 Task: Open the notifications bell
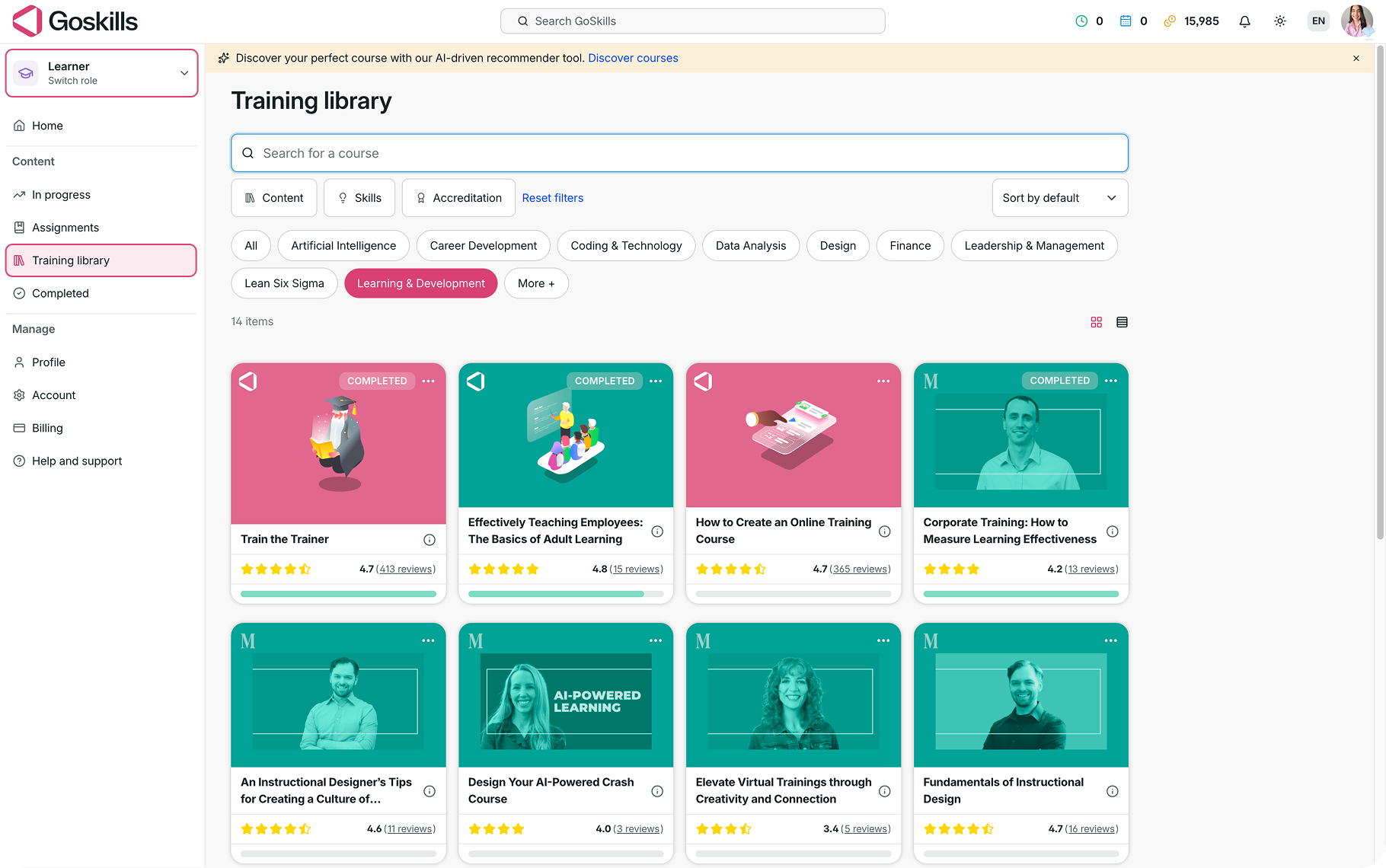coord(1244,21)
